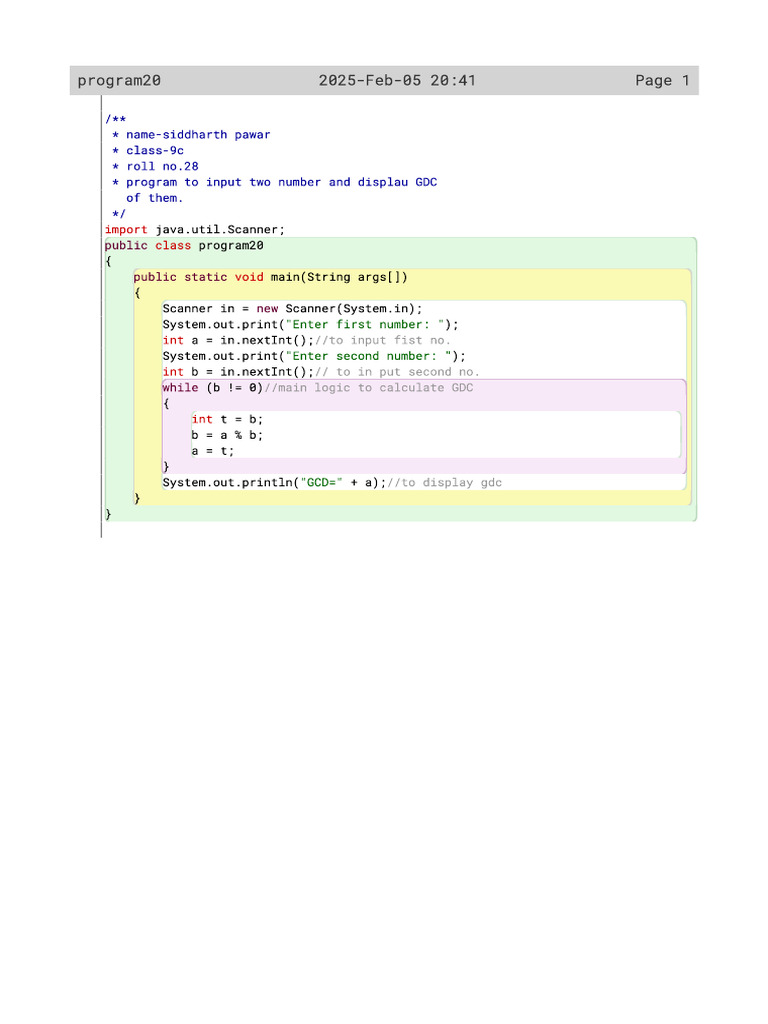Click the '//main logic to calculate GDC' comment
768x1024 pixels.
[x=369, y=387]
